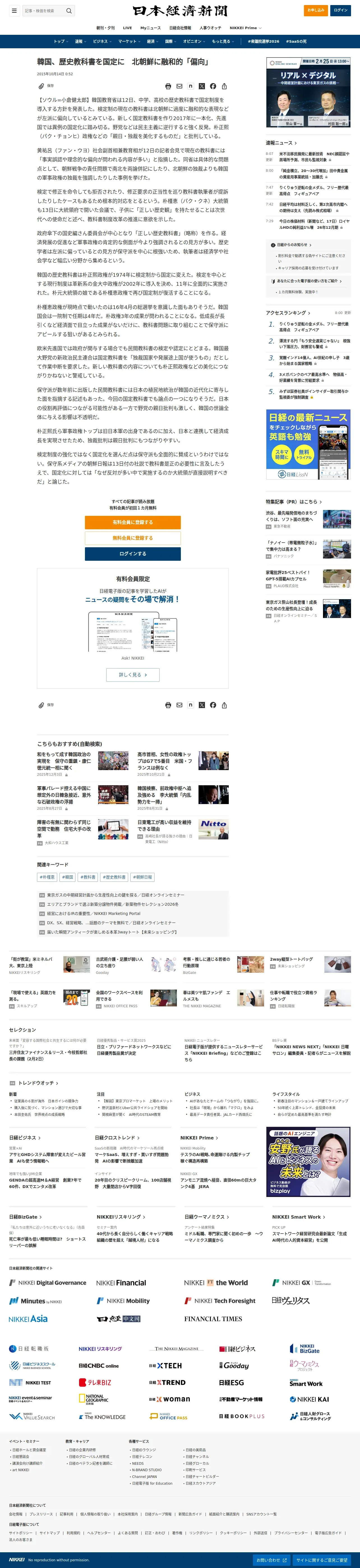Click the bottom email share icon
Image resolution: width=360 pixels, height=1568 pixels.
tap(179, 706)
